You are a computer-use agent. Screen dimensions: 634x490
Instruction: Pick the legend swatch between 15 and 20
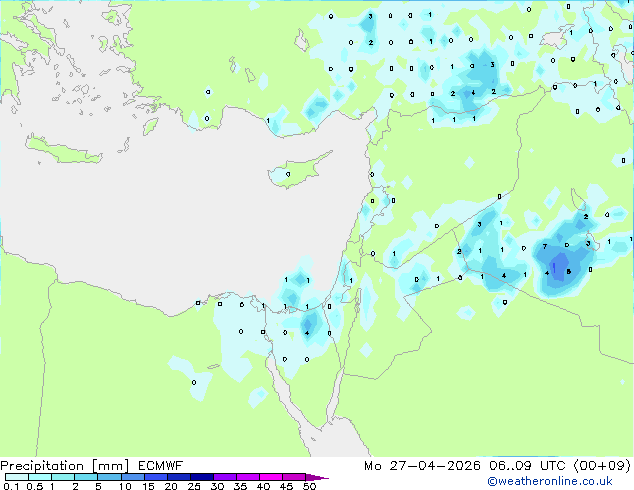click(155, 477)
